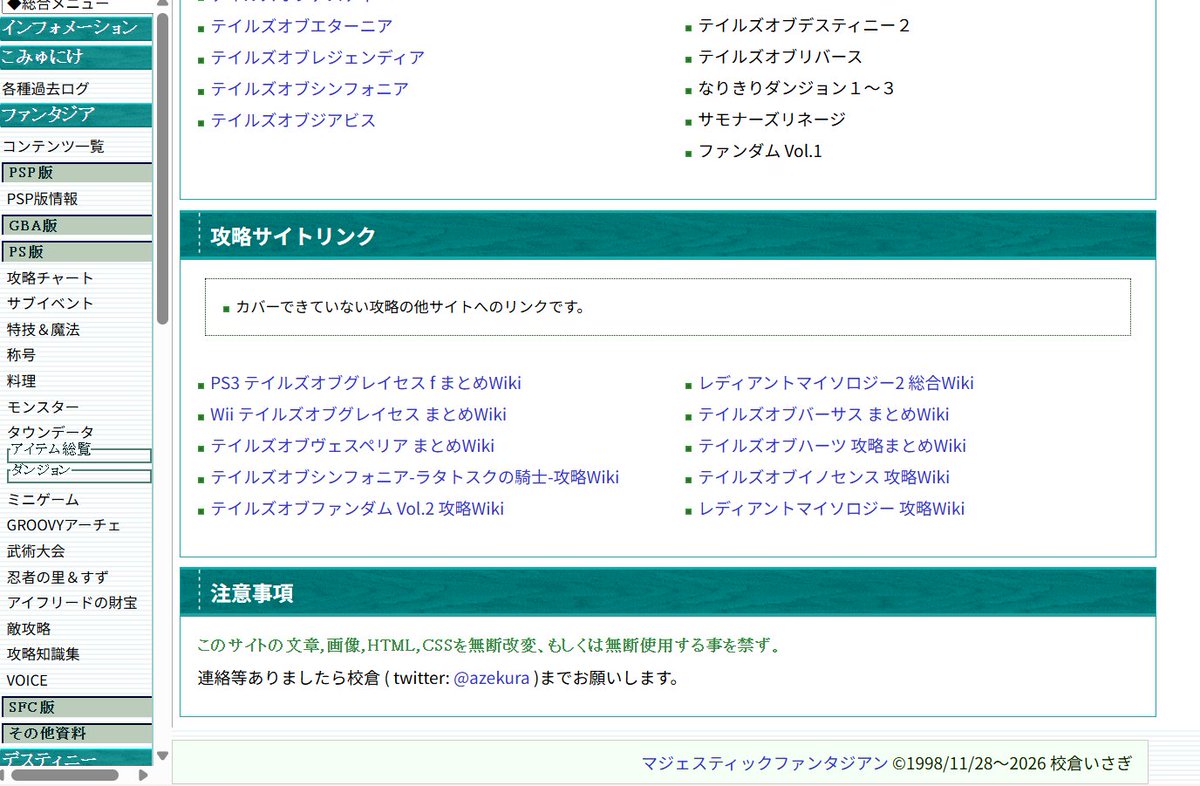Click ファンダム Vol.1 text

point(760,152)
